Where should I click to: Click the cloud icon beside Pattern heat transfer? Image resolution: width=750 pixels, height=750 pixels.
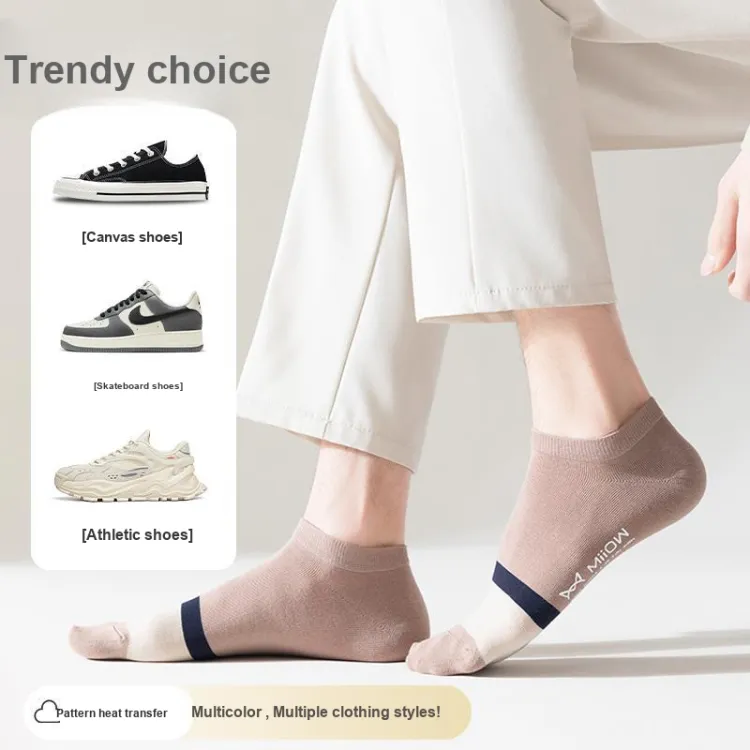[46, 712]
